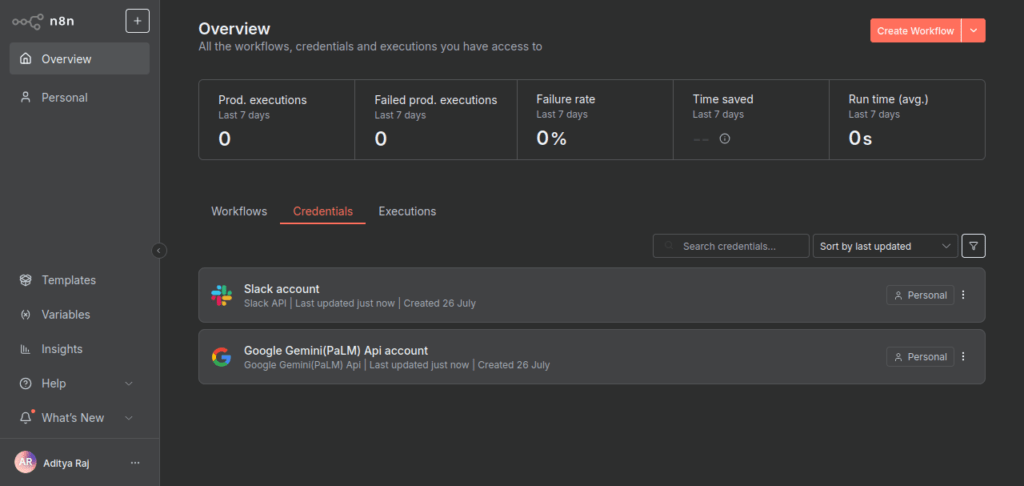Collapse the sidebar with arrow handle
Viewport: 1024px width, 486px height.
pos(159,250)
